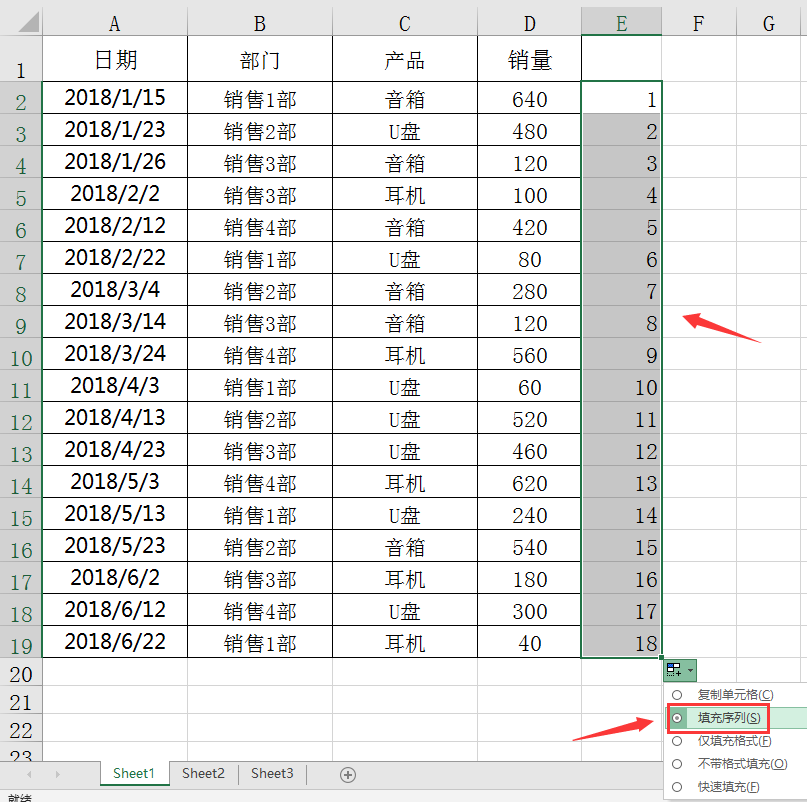Screen dimensions: 807x802
Task: Click the previous sheet navigation arrow
Action: 29,774
